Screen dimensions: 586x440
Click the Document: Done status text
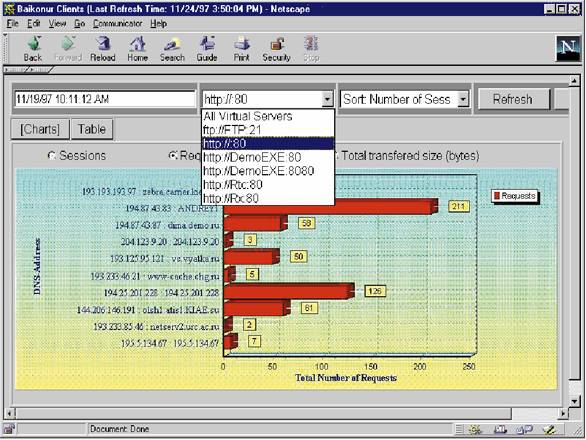tap(119, 429)
